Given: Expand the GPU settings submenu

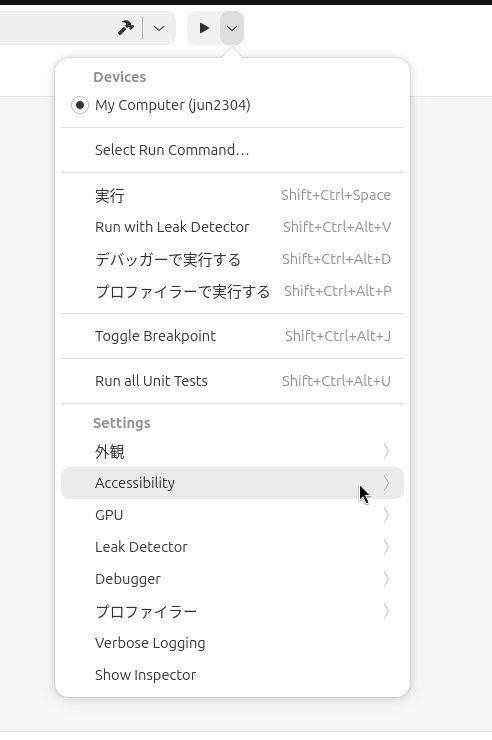Looking at the screenshot, I should click(x=232, y=515).
